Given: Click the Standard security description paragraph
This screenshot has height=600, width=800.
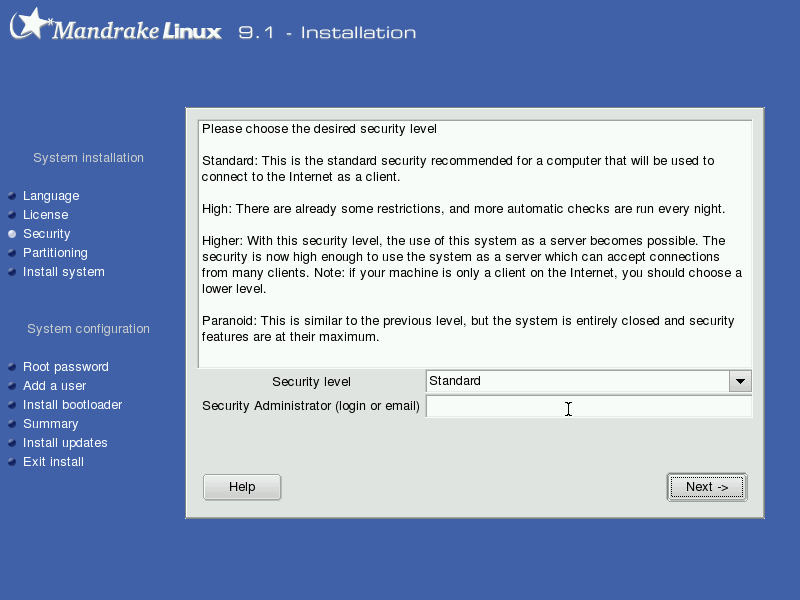Looking at the screenshot, I should tap(458, 169).
